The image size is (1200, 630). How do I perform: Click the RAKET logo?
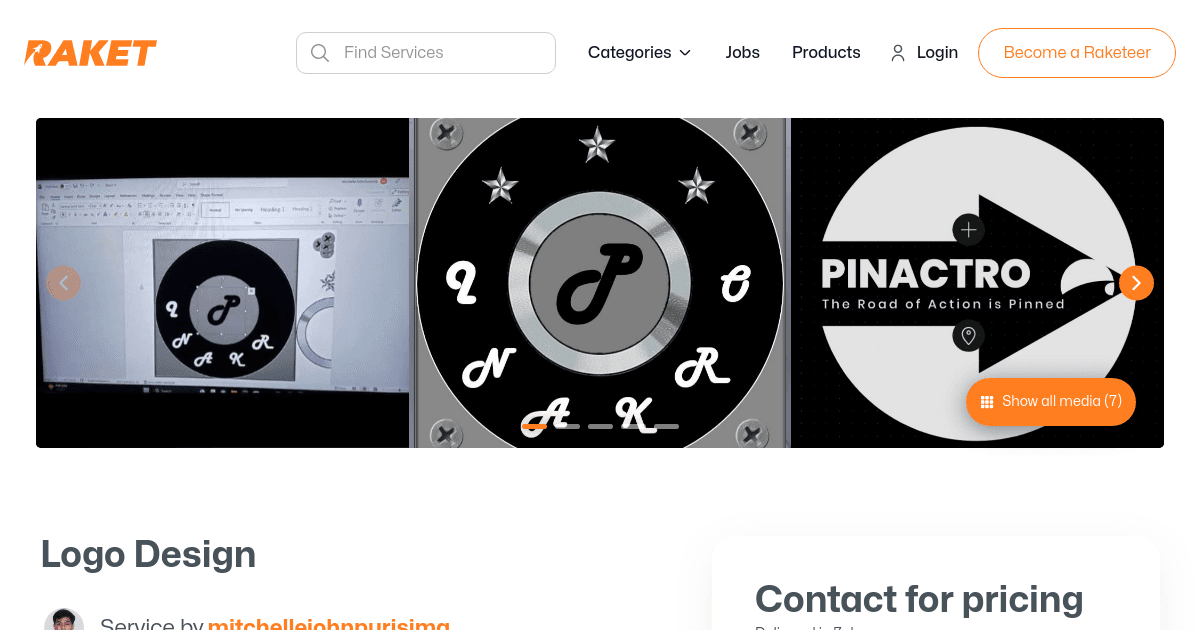[90, 52]
